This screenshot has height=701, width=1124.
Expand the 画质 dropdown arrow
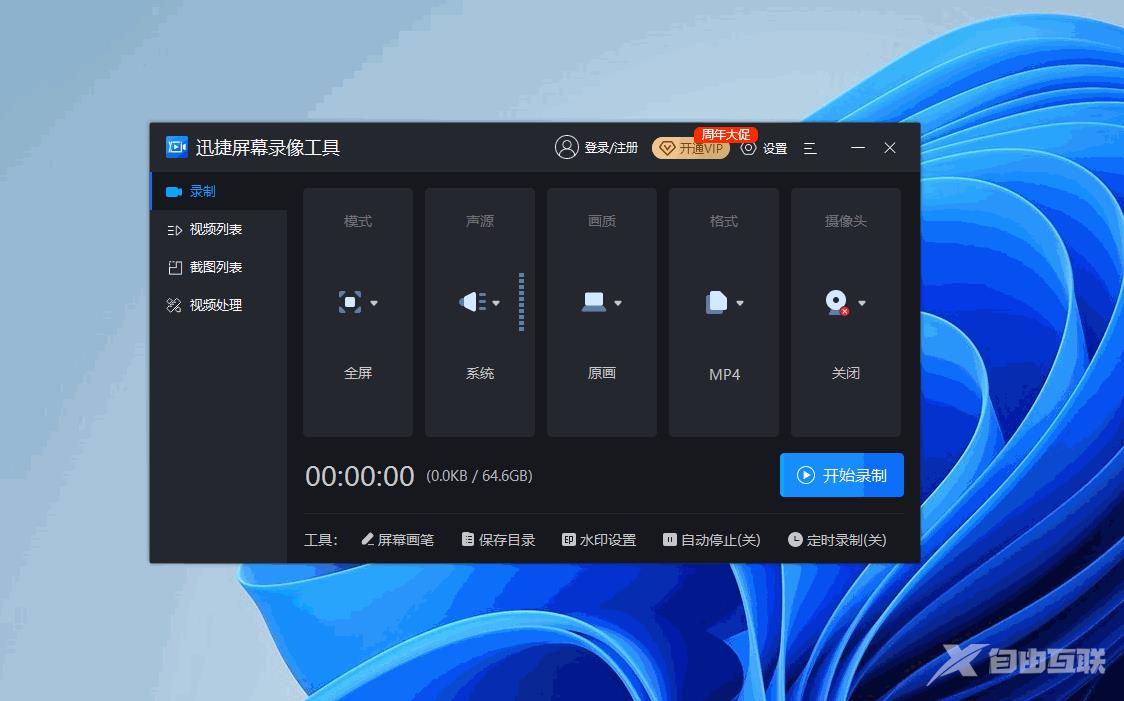(618, 303)
